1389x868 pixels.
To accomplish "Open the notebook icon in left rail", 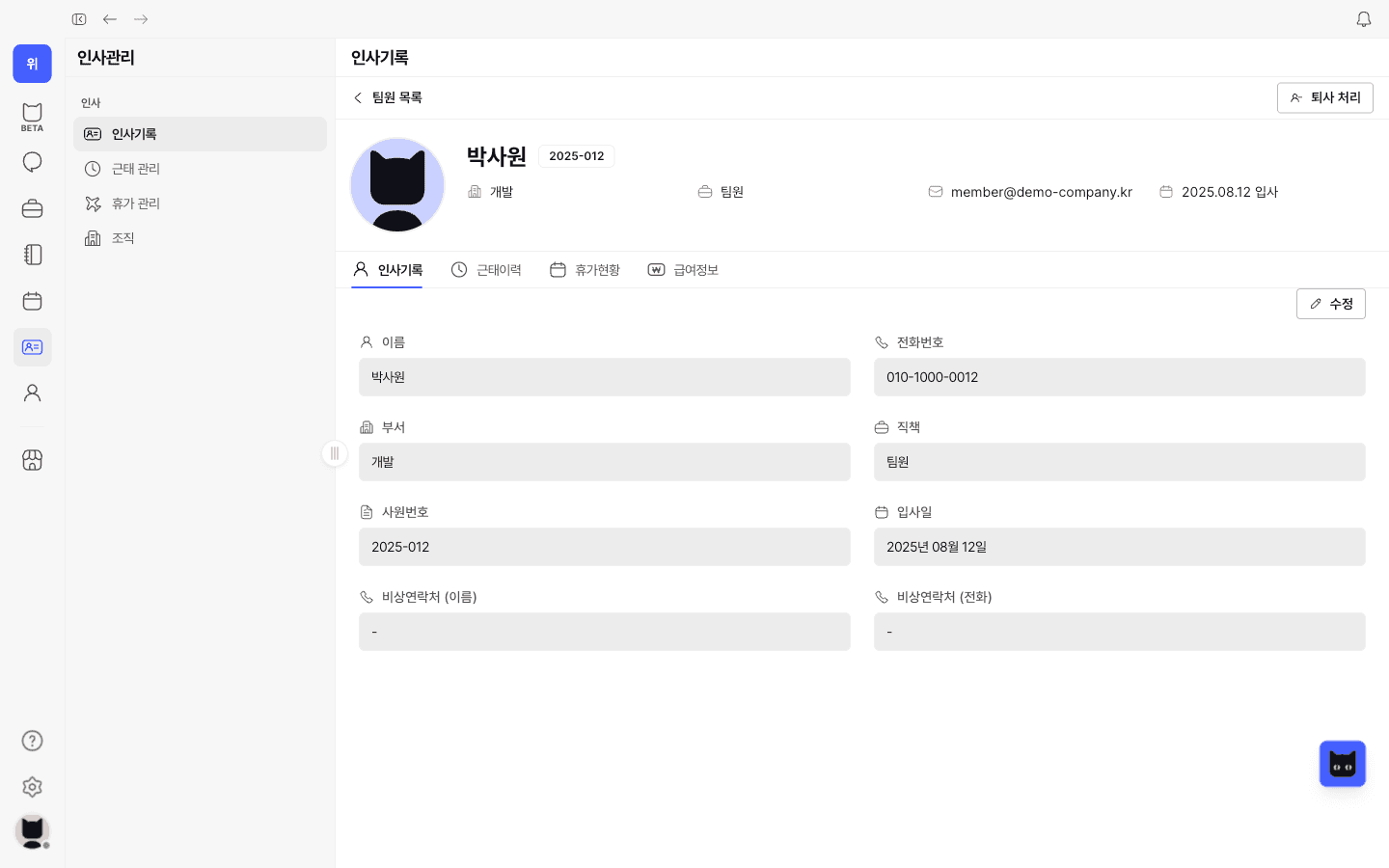I will tap(32, 255).
